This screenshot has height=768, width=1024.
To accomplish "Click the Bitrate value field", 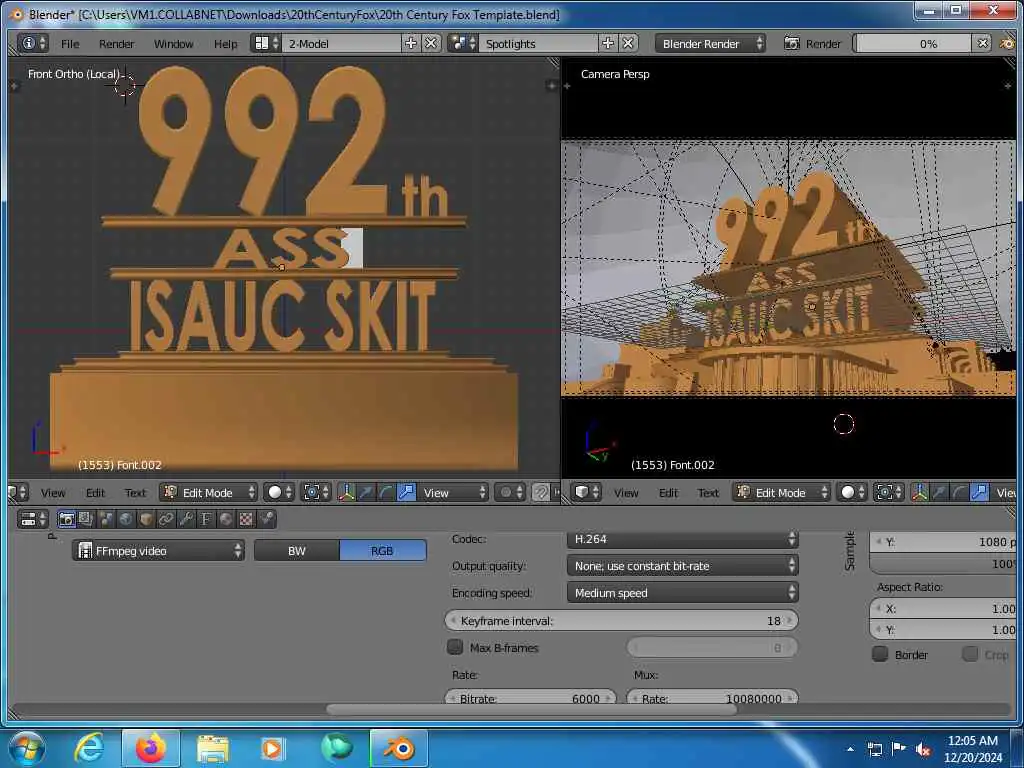I will click(x=530, y=697).
